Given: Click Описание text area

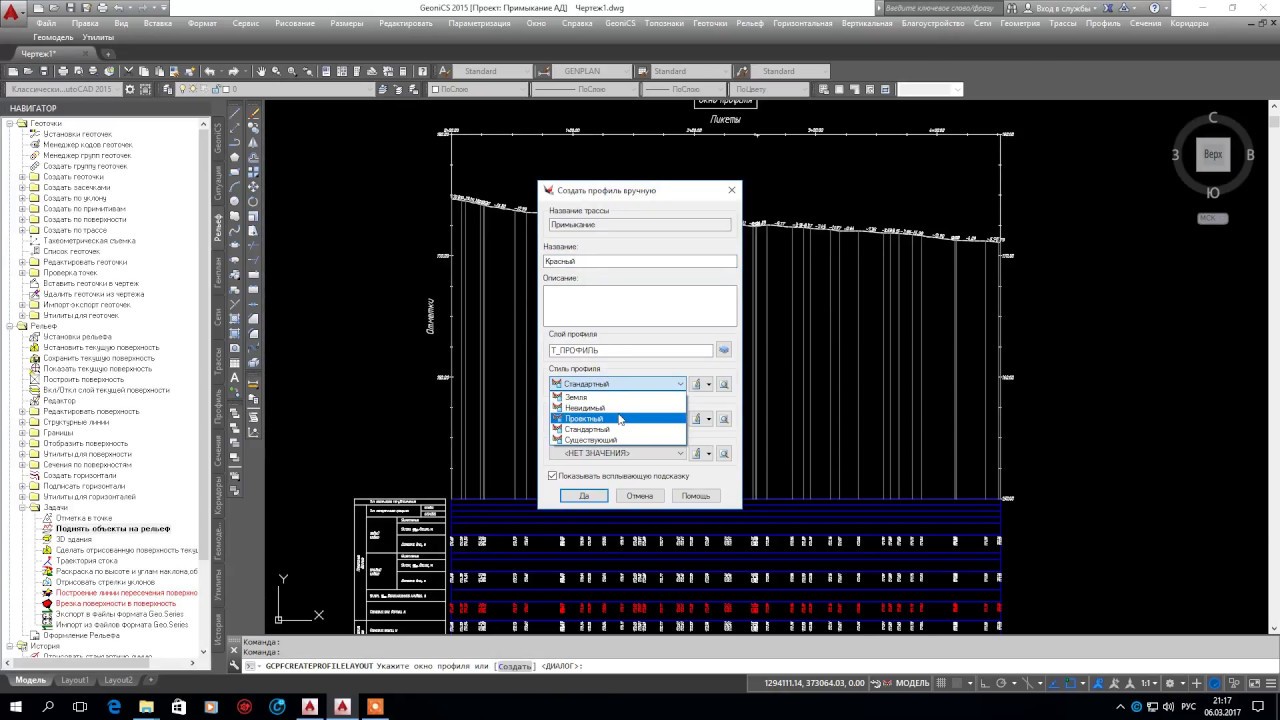Looking at the screenshot, I should click(640, 306).
